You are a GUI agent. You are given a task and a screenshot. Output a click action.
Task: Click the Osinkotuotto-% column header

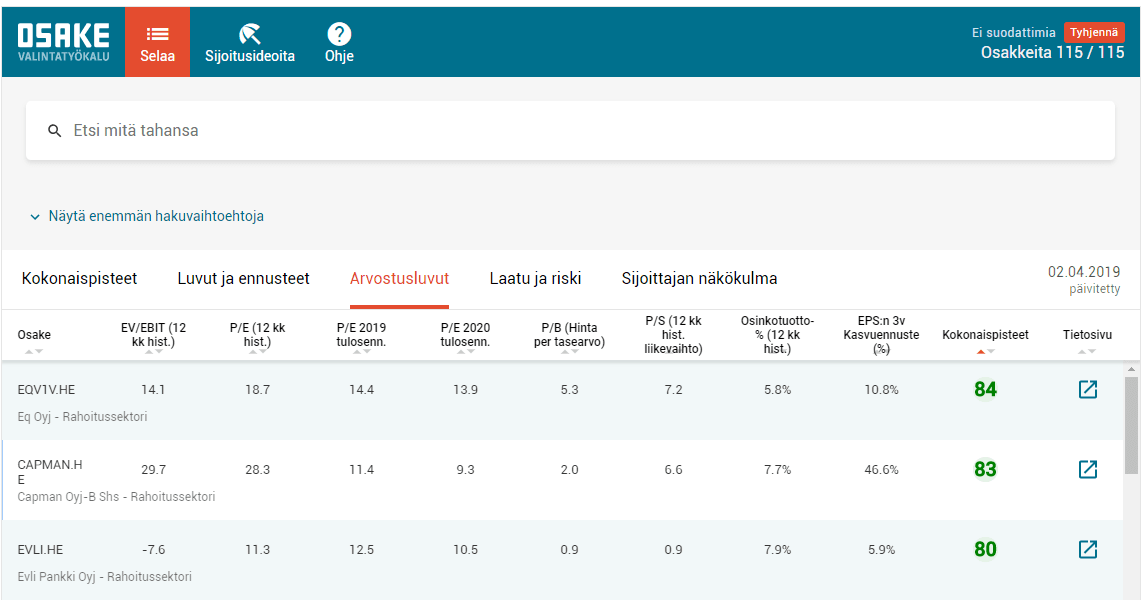[x=778, y=334]
